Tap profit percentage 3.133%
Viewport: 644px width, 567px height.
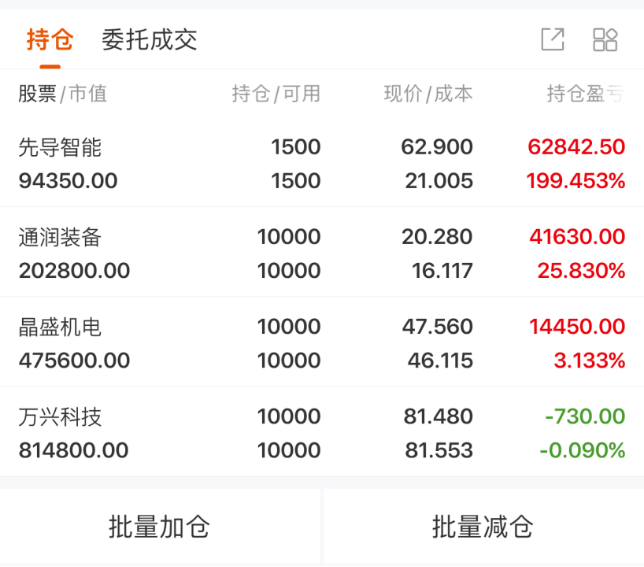coord(589,360)
